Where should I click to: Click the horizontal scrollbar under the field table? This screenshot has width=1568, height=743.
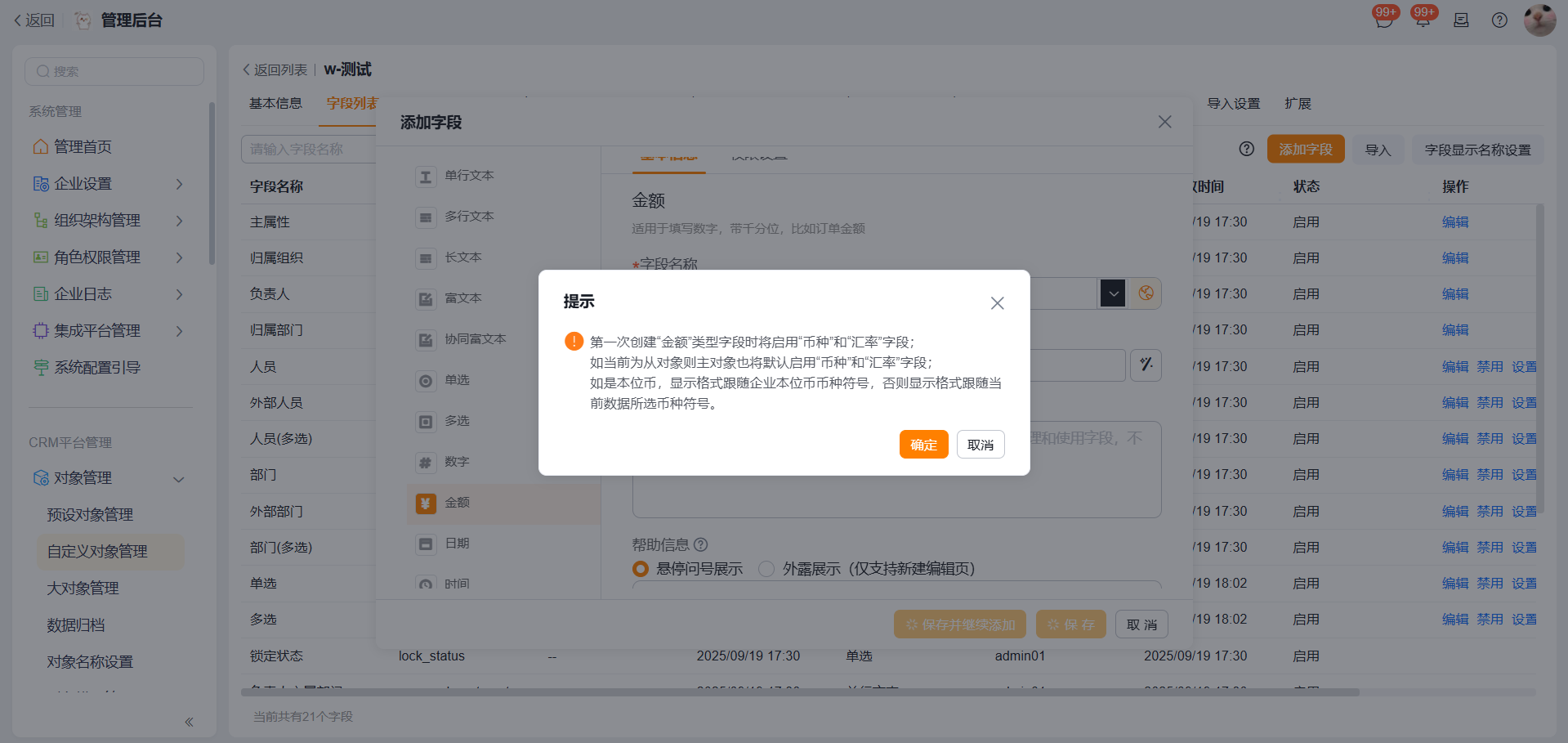pos(799,692)
